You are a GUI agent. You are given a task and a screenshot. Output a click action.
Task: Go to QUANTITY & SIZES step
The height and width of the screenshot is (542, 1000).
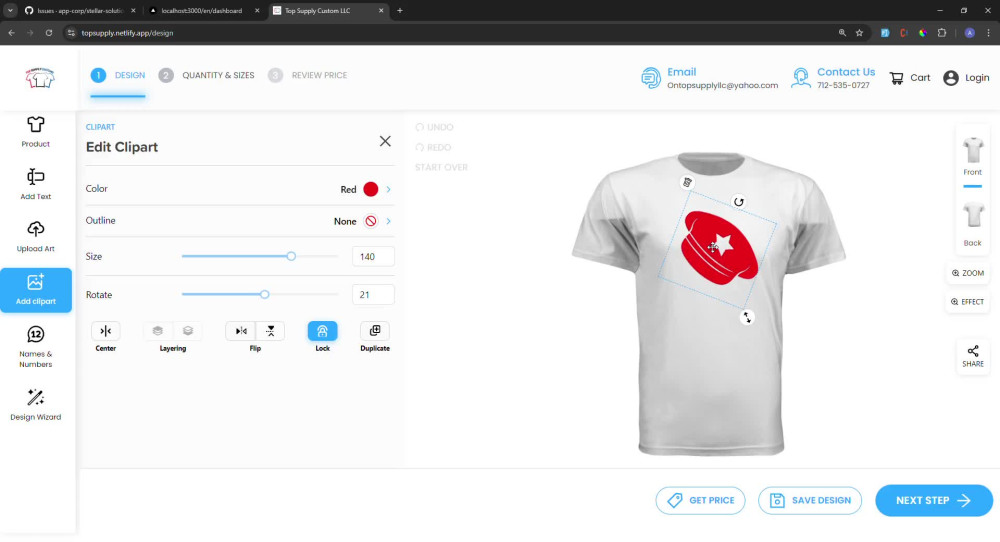[x=207, y=75]
